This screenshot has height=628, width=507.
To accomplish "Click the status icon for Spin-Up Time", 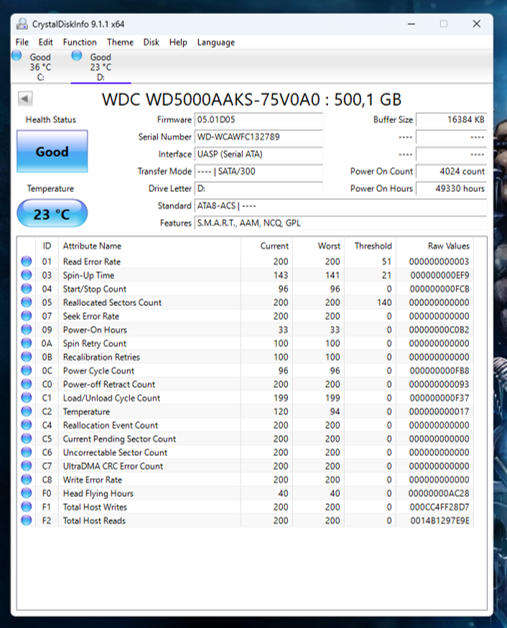I will click(x=26, y=275).
